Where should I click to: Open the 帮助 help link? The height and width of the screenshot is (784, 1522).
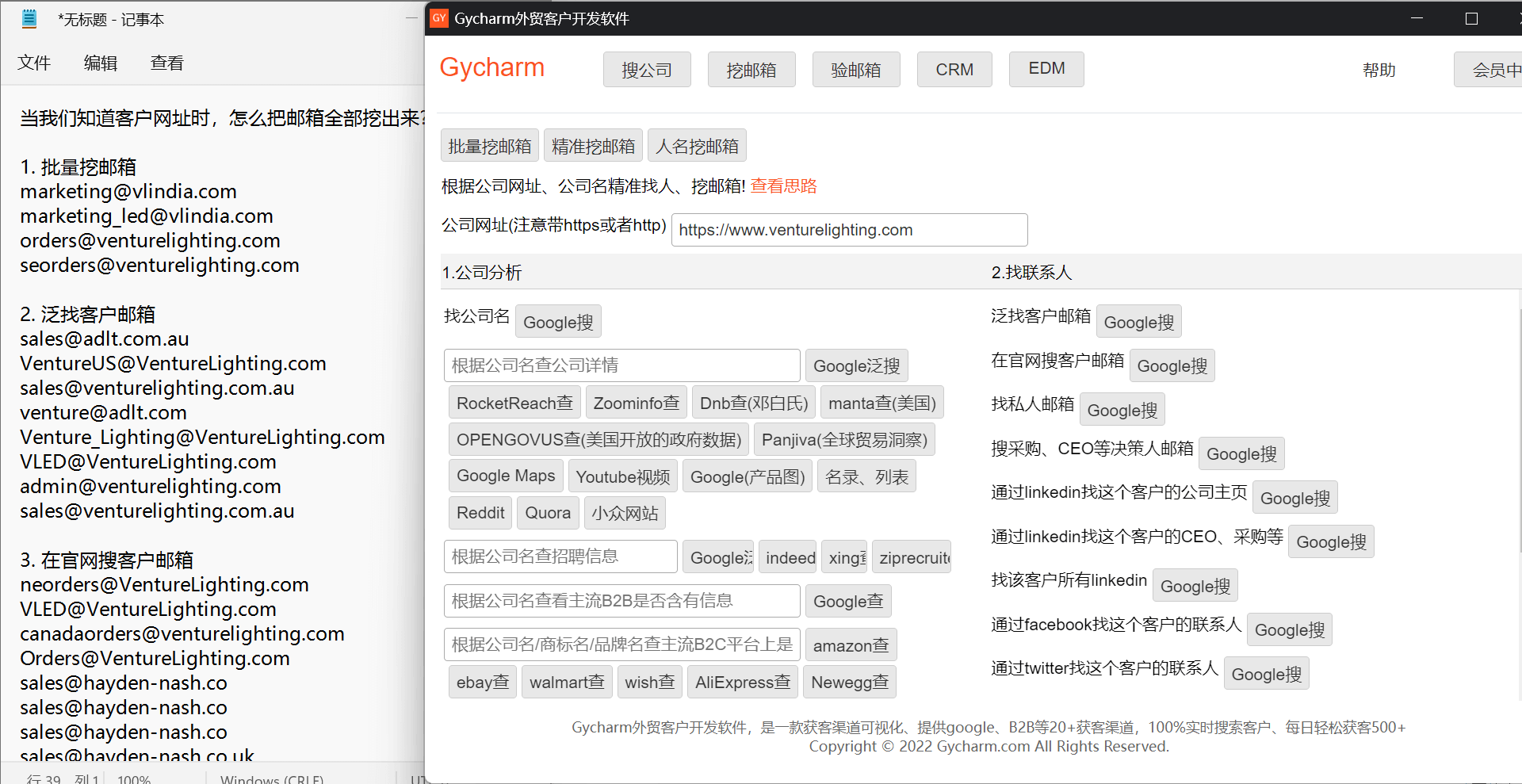click(1379, 70)
